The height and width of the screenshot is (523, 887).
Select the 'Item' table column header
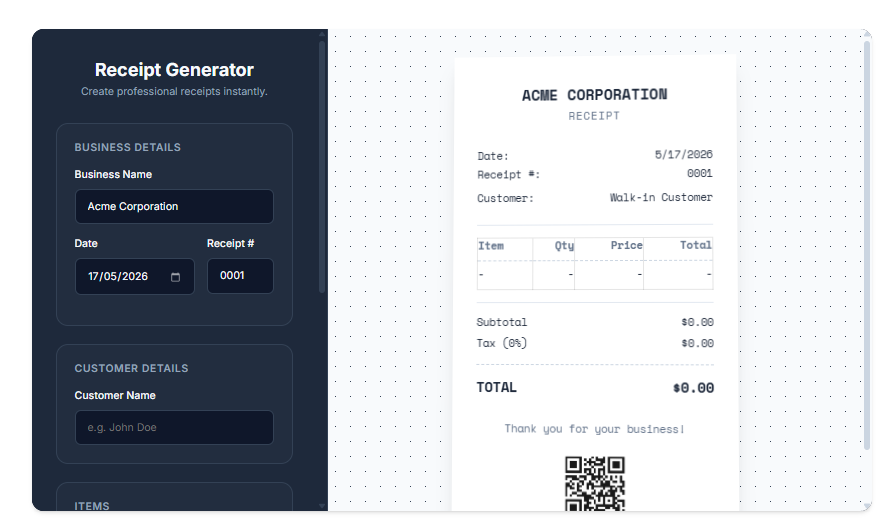click(491, 246)
